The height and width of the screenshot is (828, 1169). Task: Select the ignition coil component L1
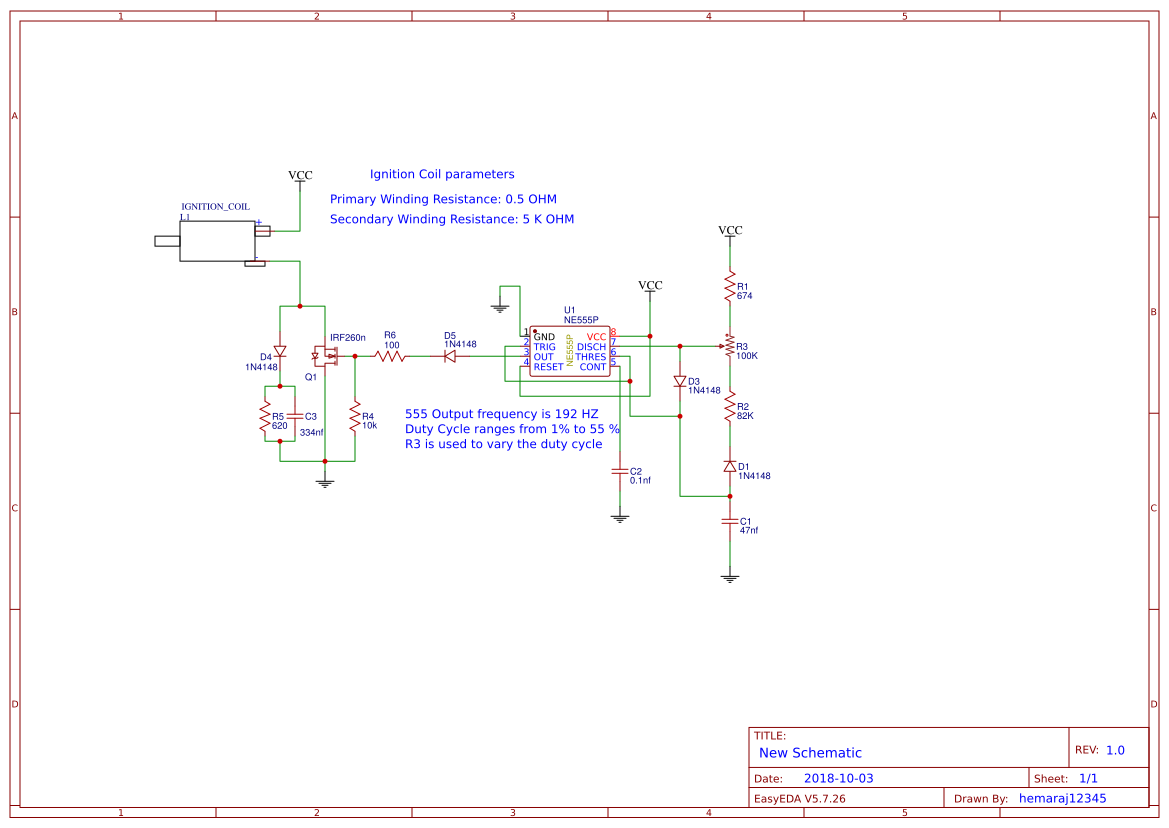pyautogui.click(x=217, y=241)
